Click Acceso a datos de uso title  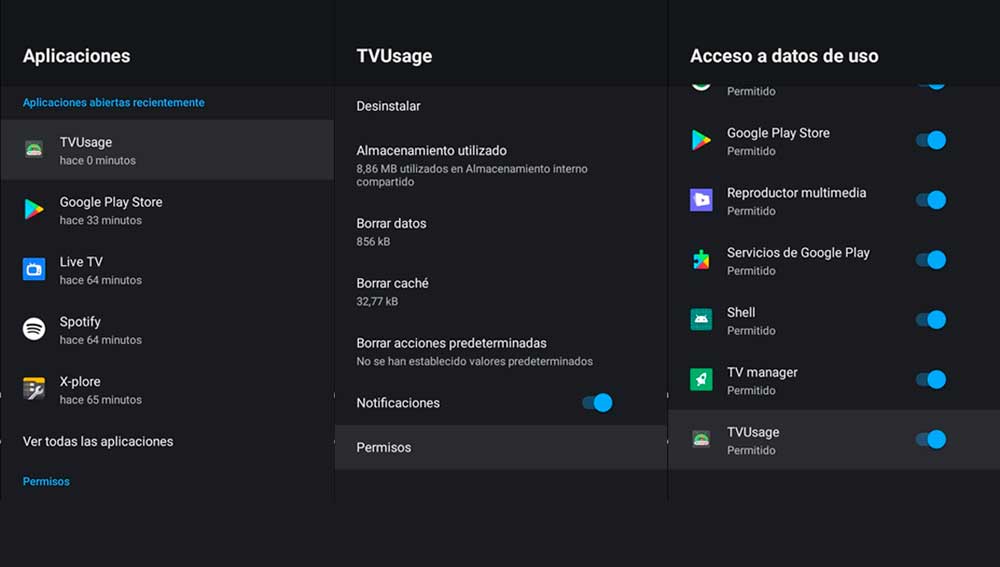coord(784,55)
